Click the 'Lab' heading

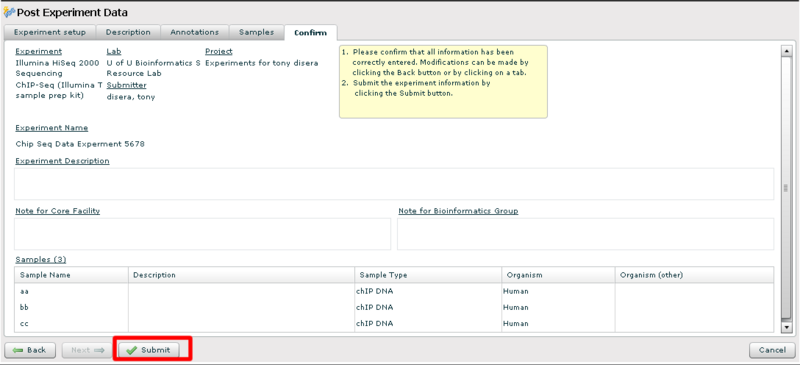pyautogui.click(x=114, y=52)
